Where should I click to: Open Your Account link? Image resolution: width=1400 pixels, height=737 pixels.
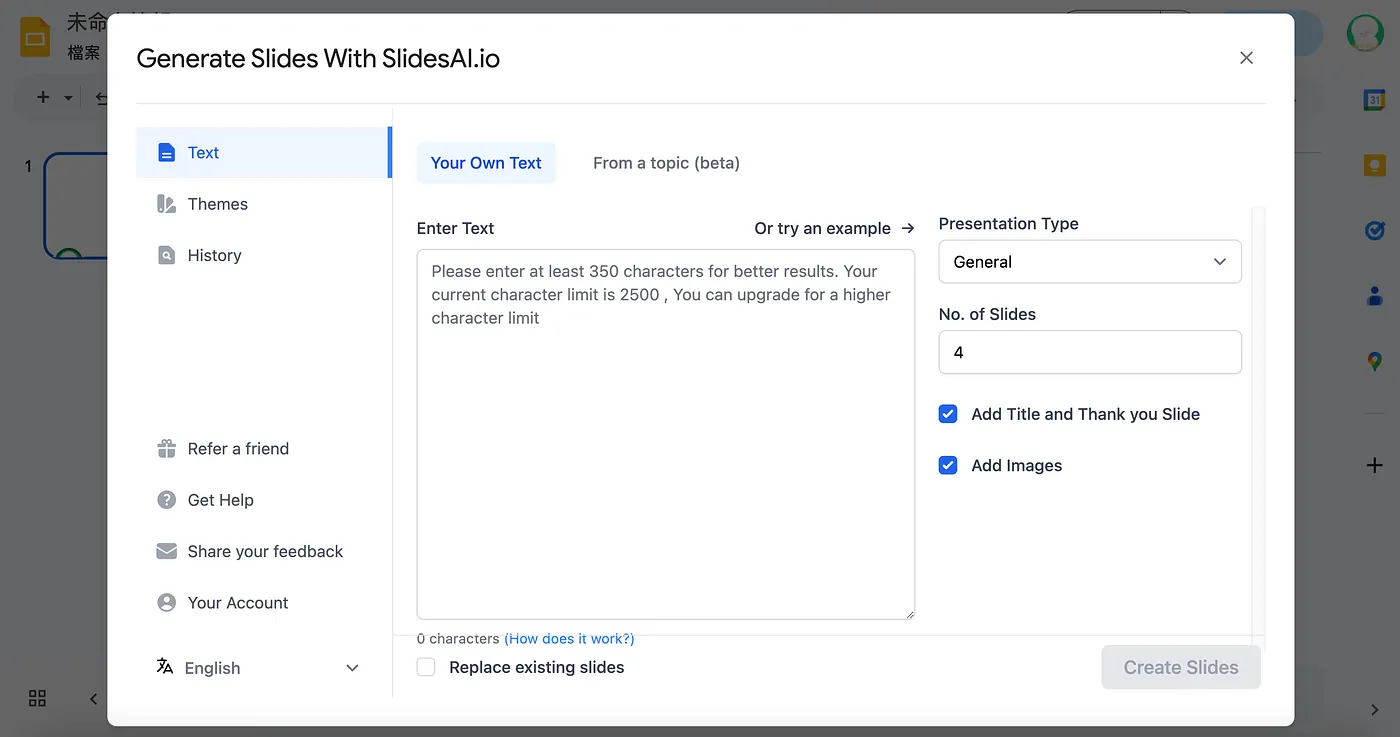pos(238,603)
